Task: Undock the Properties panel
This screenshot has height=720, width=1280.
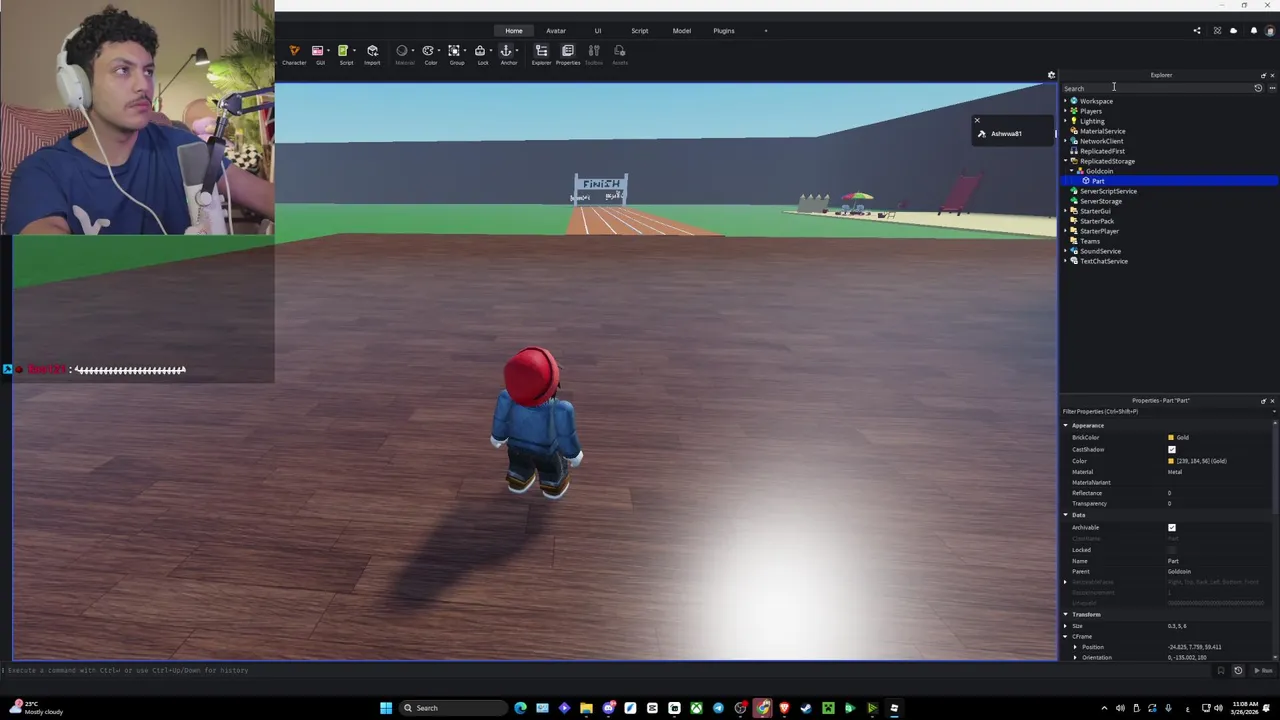Action: coord(1263,401)
